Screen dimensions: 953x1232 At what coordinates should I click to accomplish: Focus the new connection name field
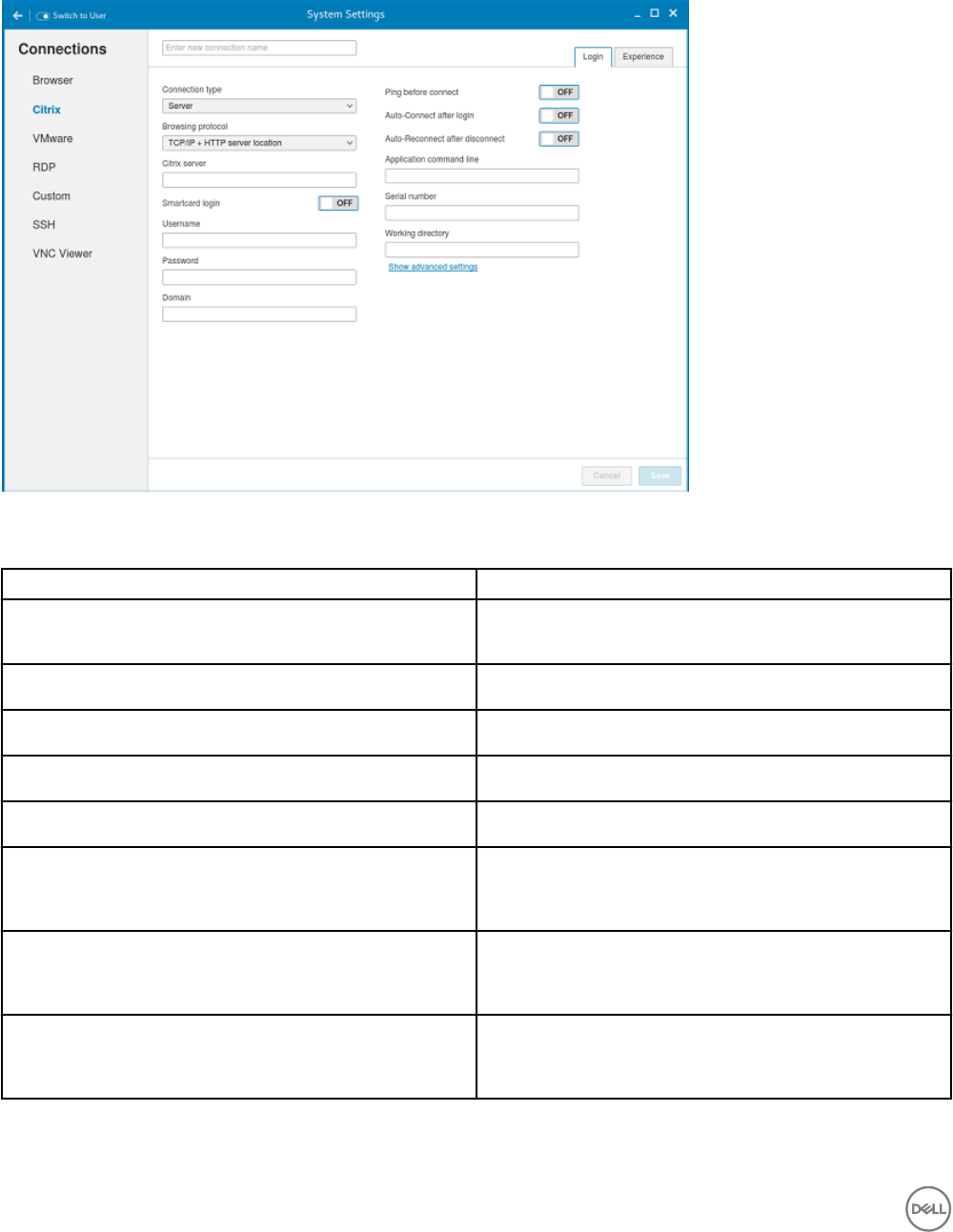click(259, 48)
